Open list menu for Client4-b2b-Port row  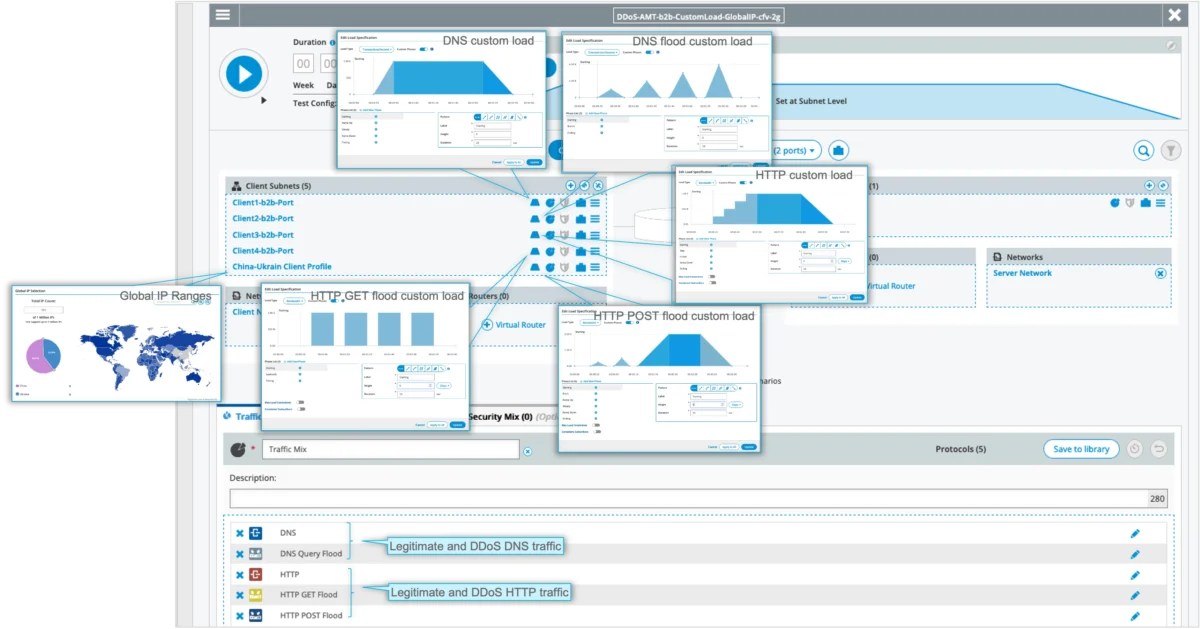point(595,251)
